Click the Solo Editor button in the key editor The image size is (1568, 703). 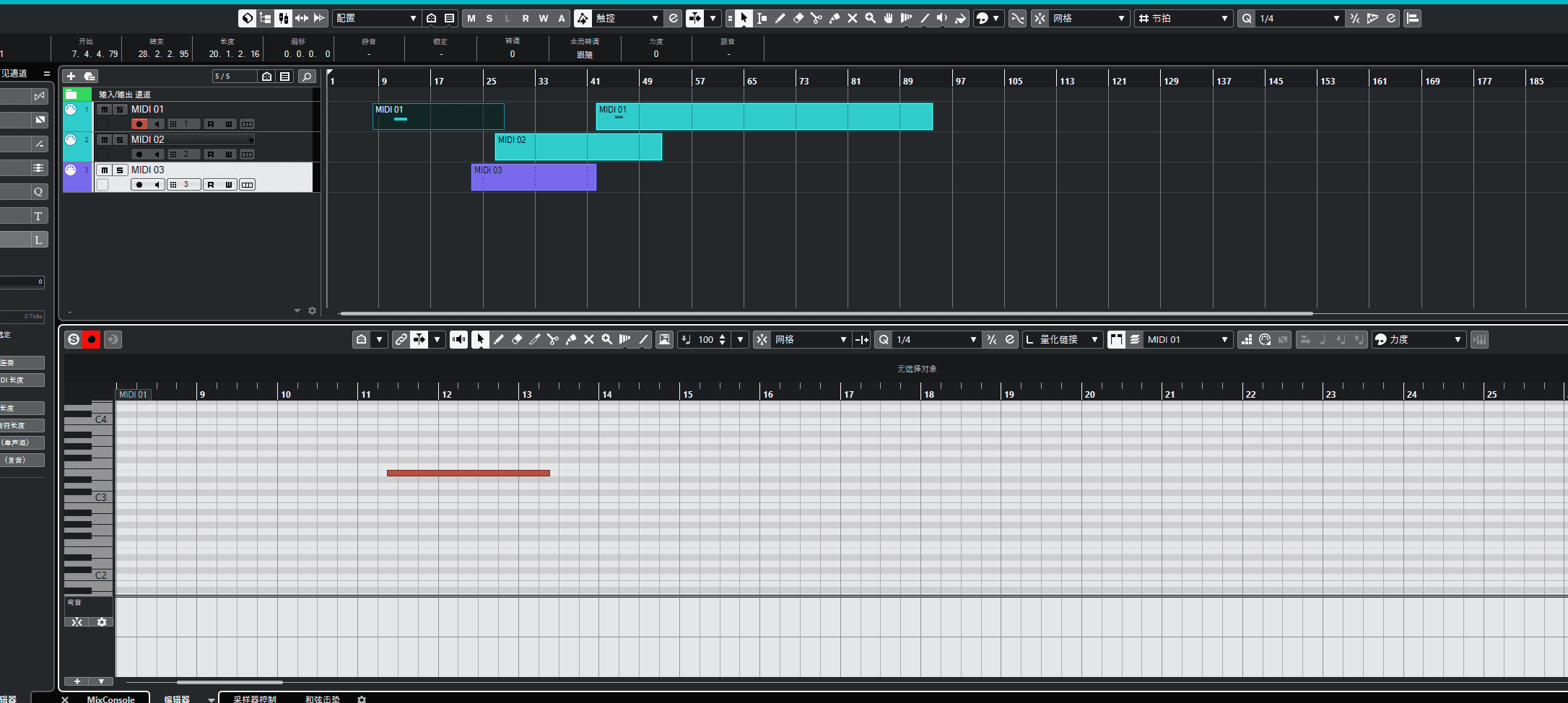tap(74, 340)
